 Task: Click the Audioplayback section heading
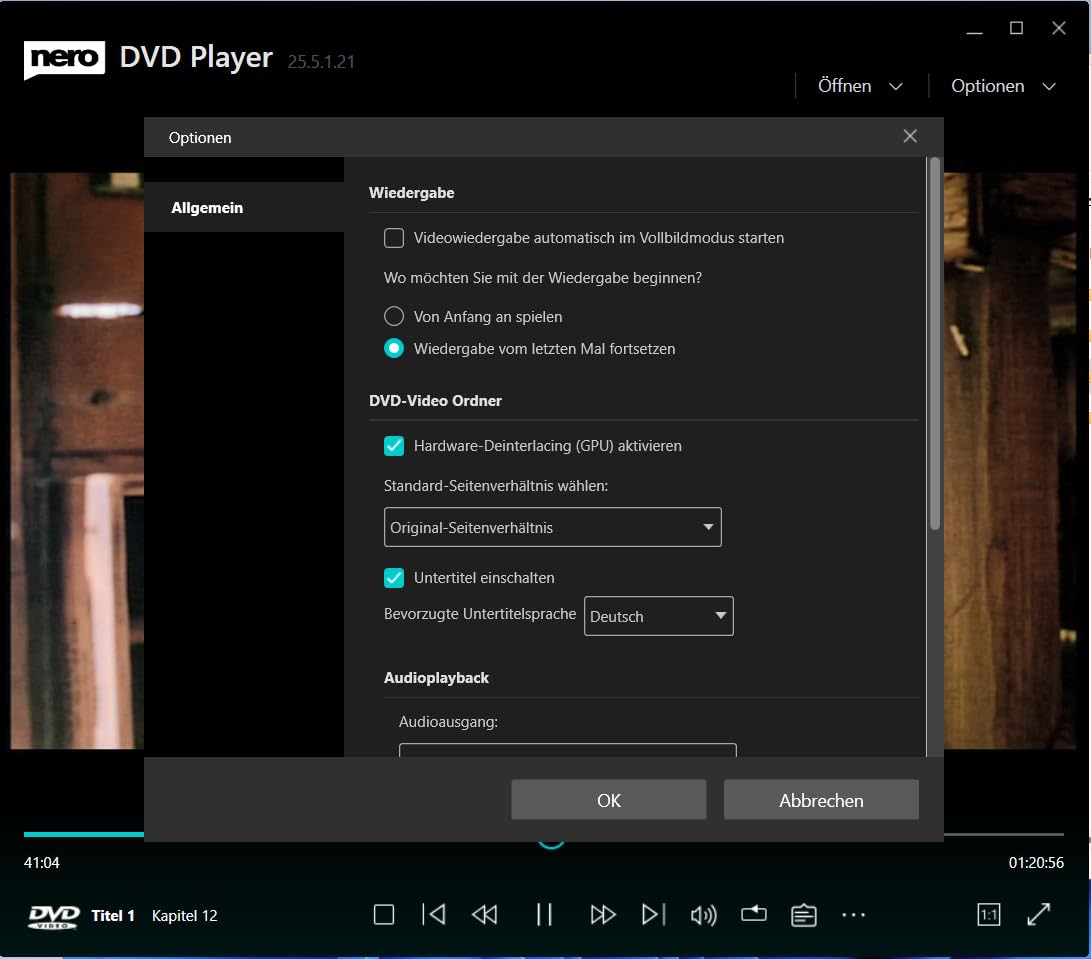tap(436, 678)
